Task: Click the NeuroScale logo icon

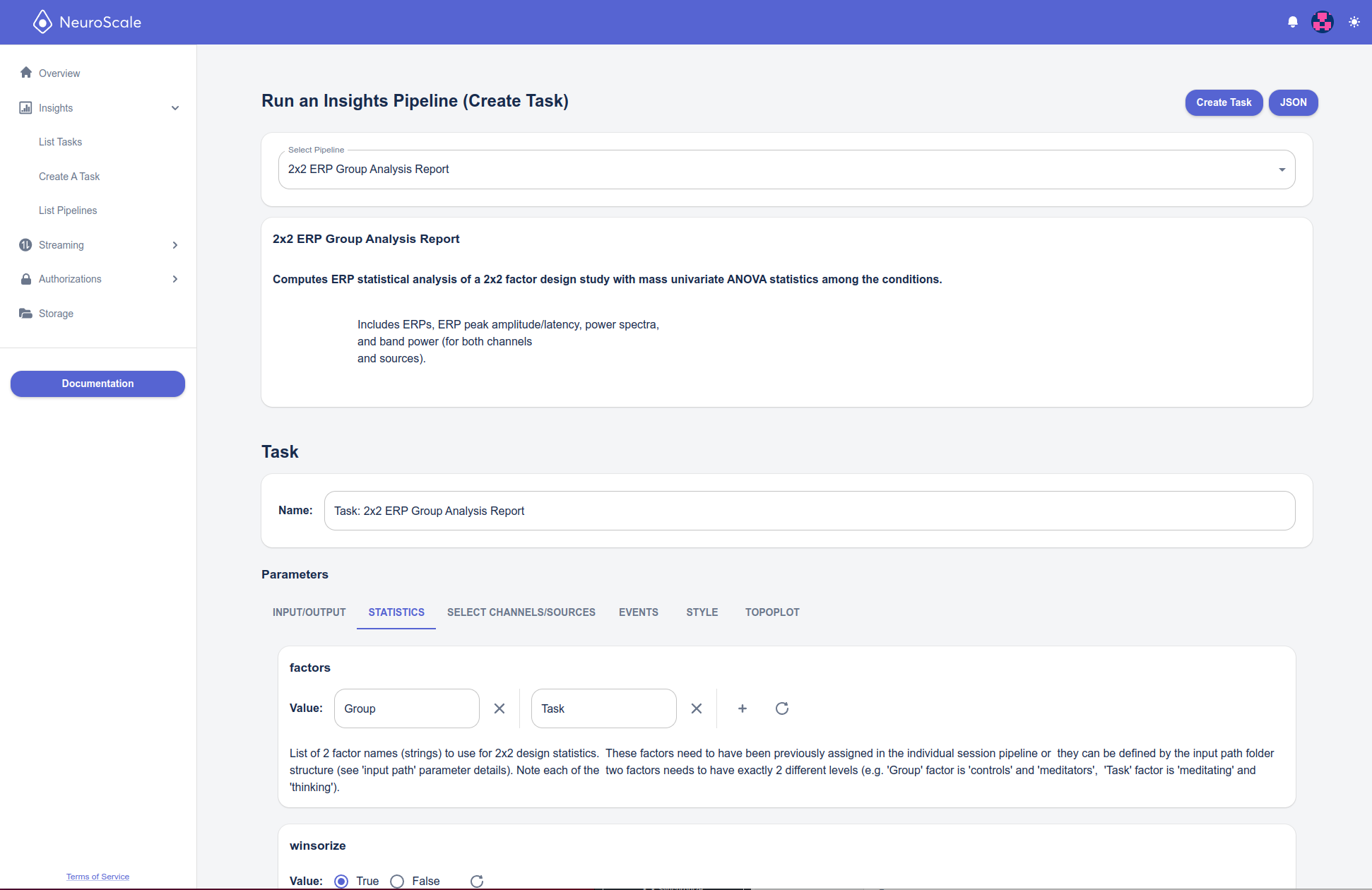Action: coord(42,22)
